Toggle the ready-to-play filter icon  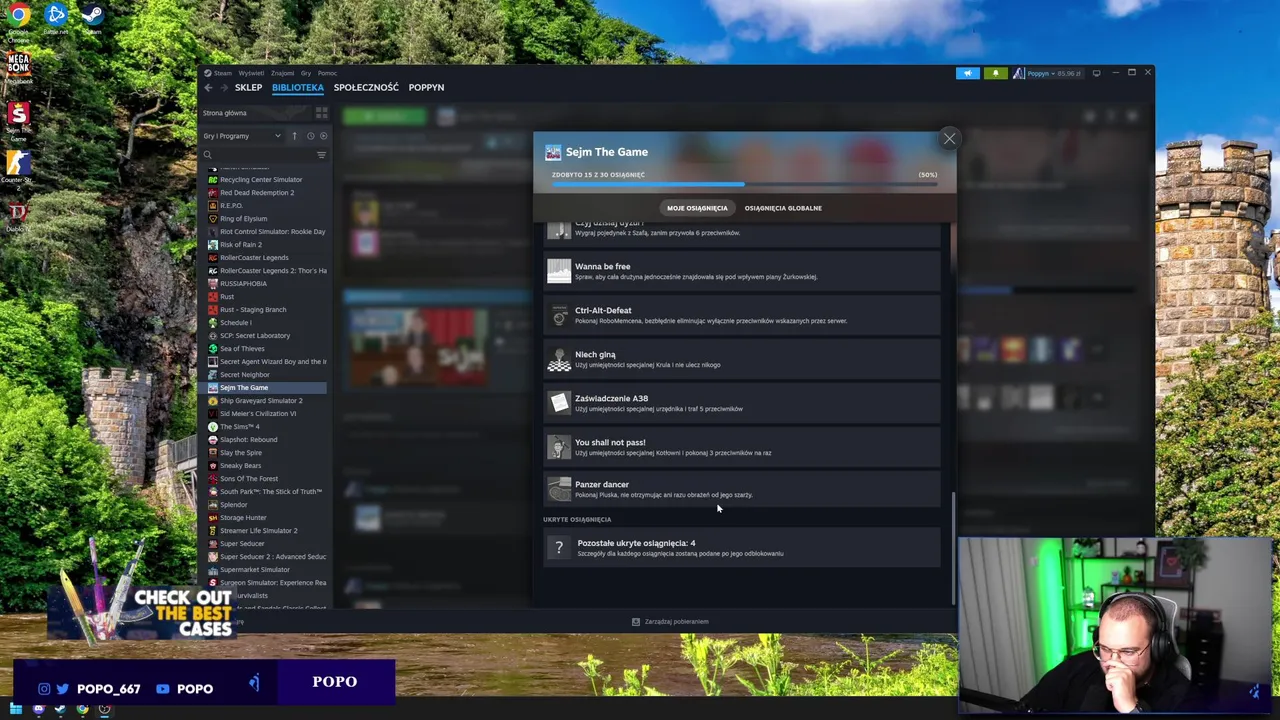pos(323,136)
